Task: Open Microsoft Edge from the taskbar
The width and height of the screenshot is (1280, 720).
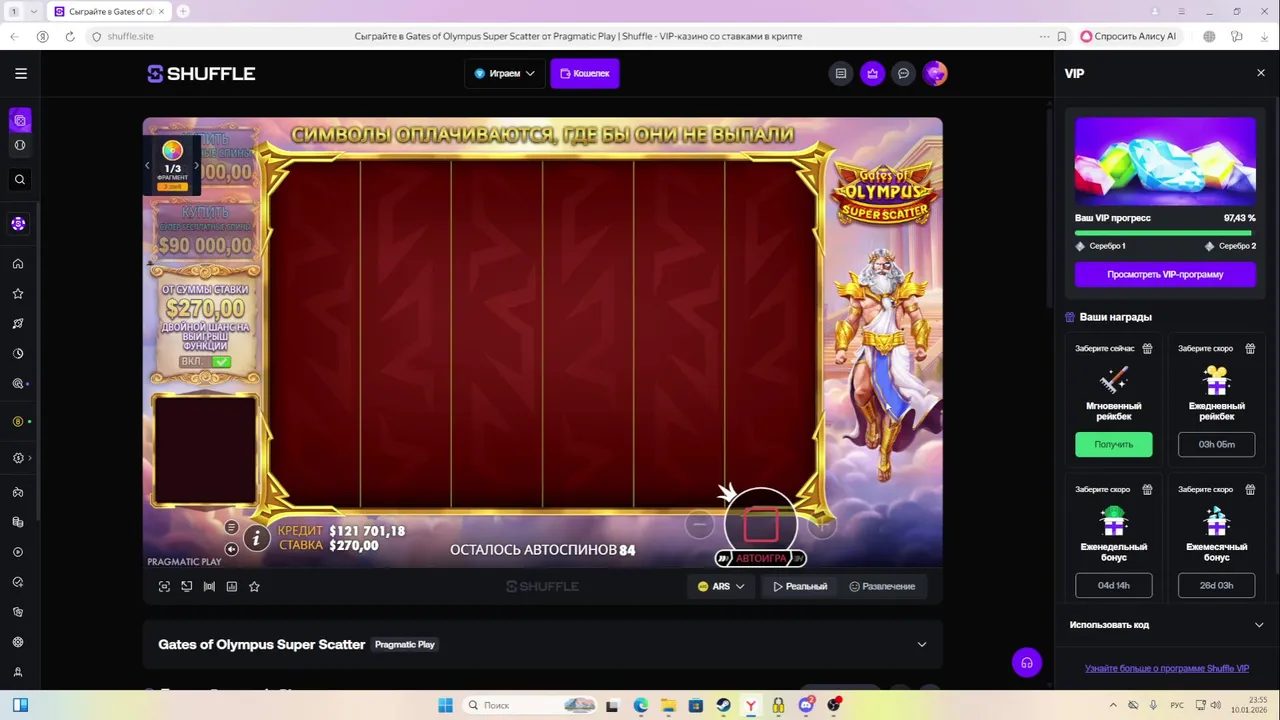Action: click(x=640, y=705)
